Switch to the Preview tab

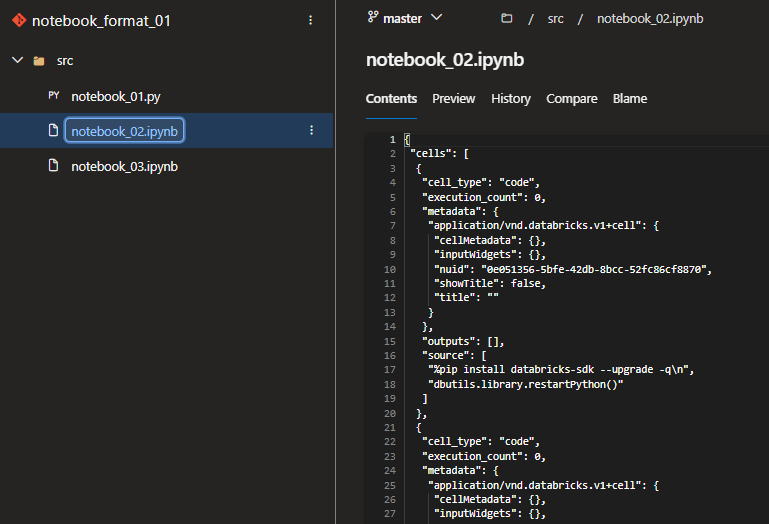(x=454, y=99)
